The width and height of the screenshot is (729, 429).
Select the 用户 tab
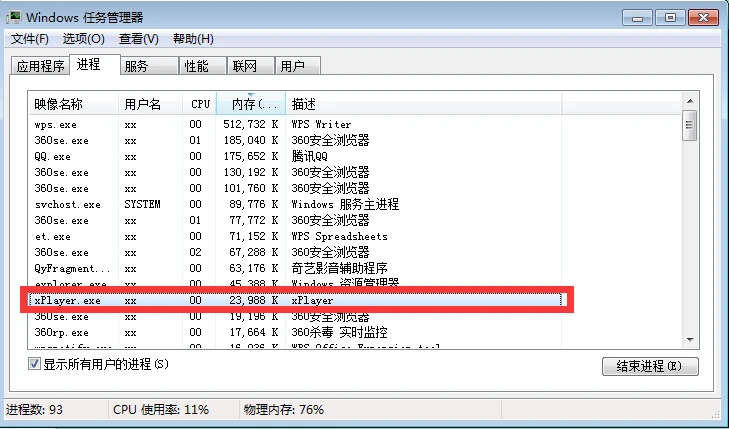293,67
